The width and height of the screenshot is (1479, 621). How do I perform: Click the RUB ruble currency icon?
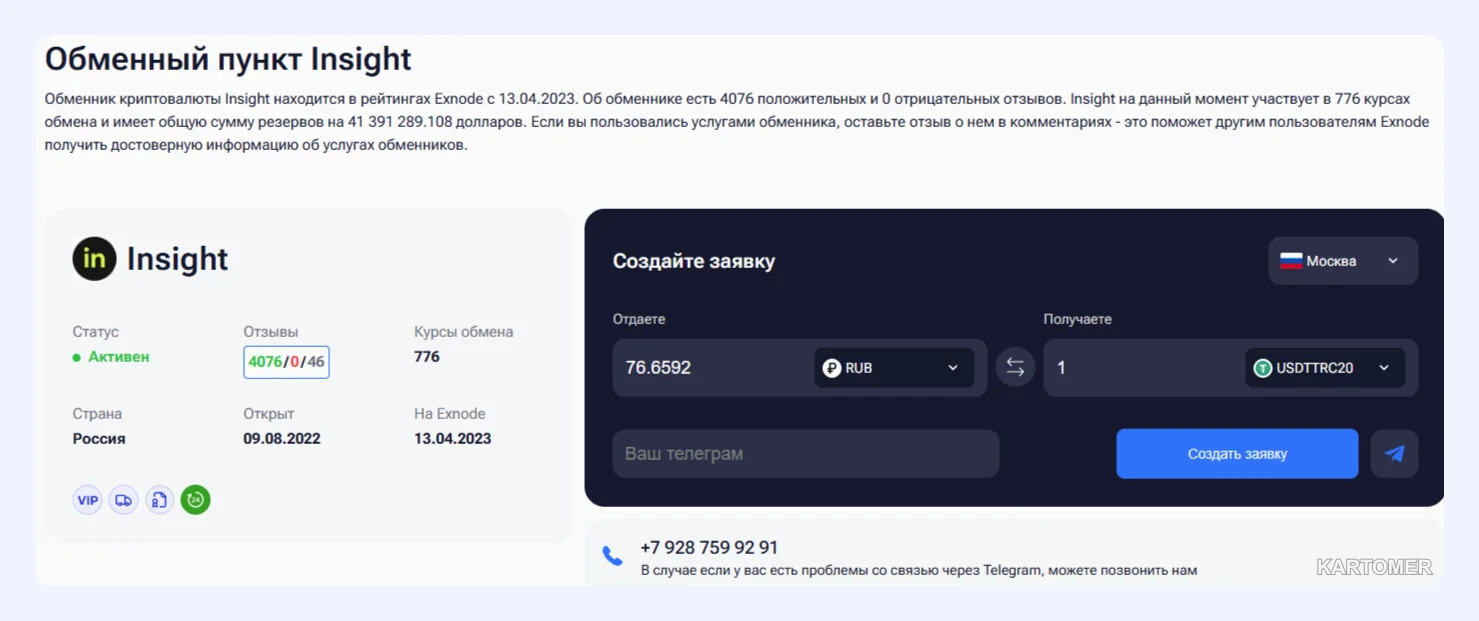(832, 368)
